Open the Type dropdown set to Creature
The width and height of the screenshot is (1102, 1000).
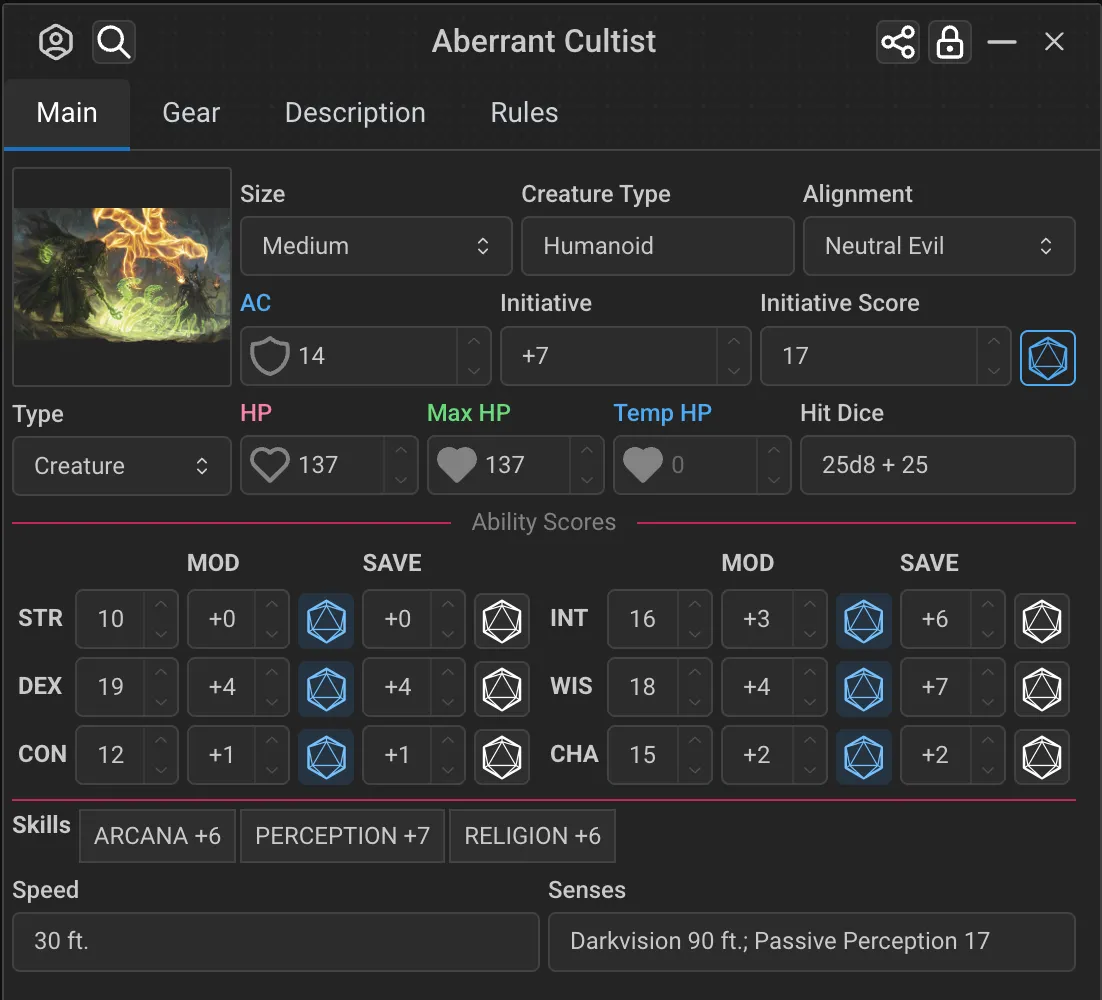tap(121, 466)
